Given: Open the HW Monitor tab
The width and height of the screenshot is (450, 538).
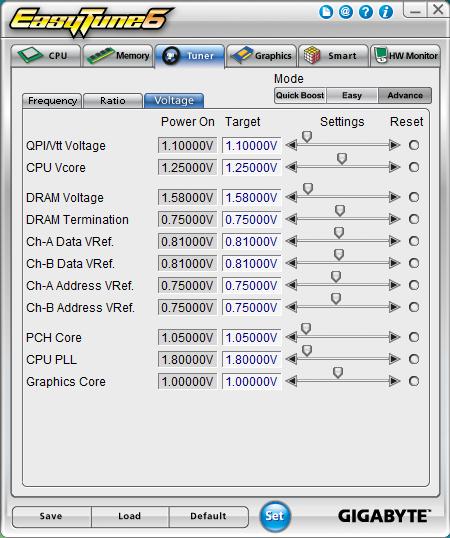Looking at the screenshot, I should (405, 56).
